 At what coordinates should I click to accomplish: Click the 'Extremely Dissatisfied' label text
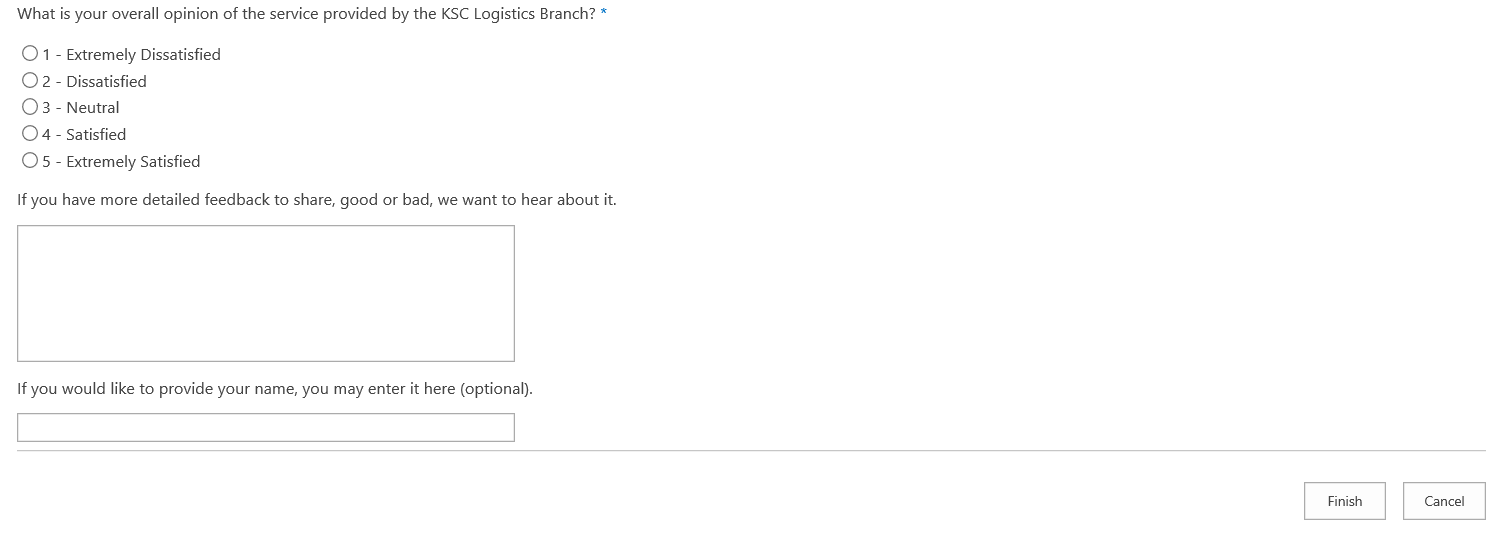(x=143, y=54)
